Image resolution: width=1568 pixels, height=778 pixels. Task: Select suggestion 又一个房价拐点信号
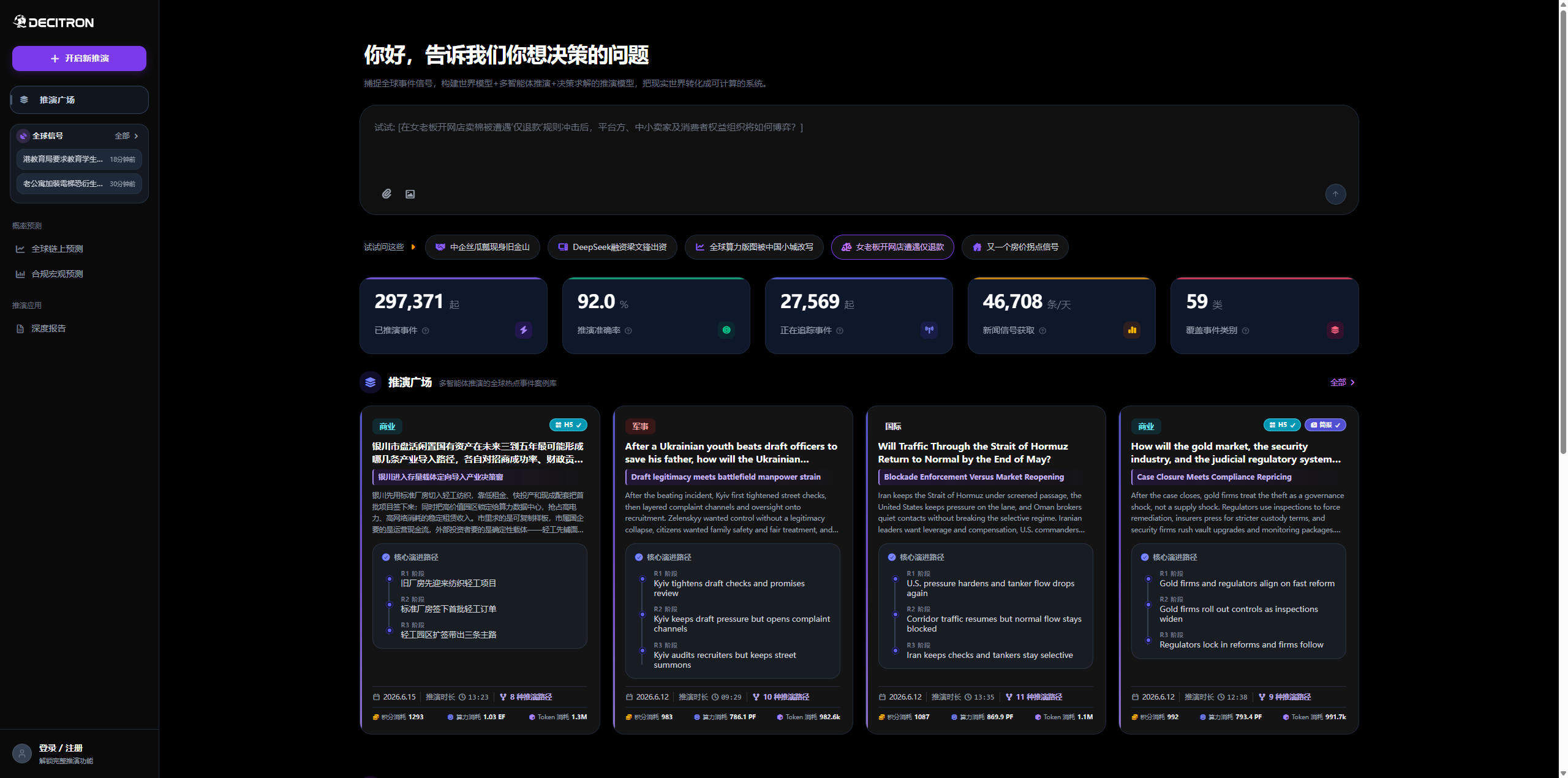(1015, 247)
